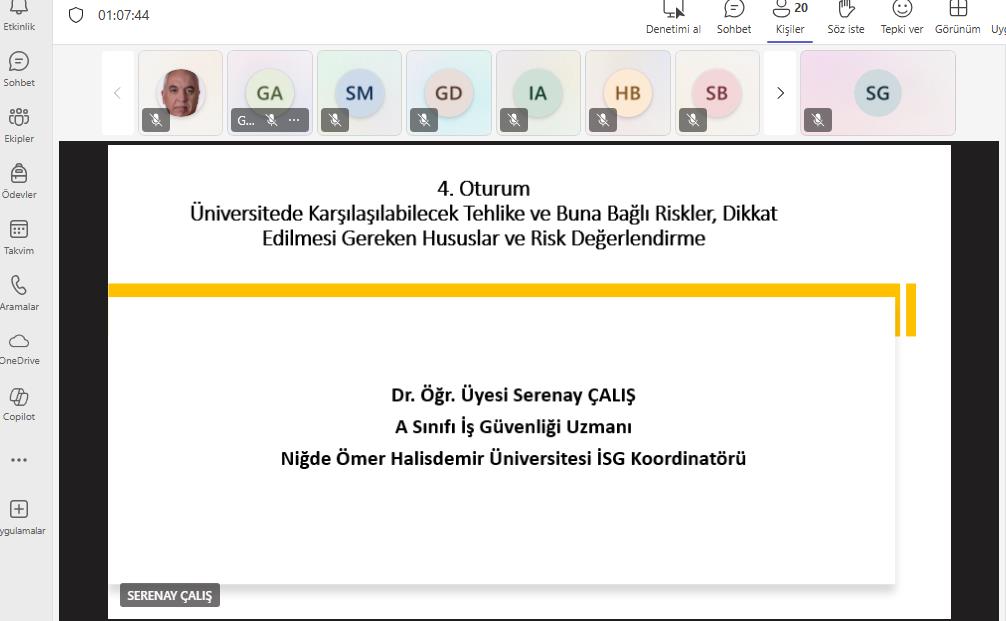Open the Görünüm view menu
The height and width of the screenshot is (621, 1006).
pos(957,17)
